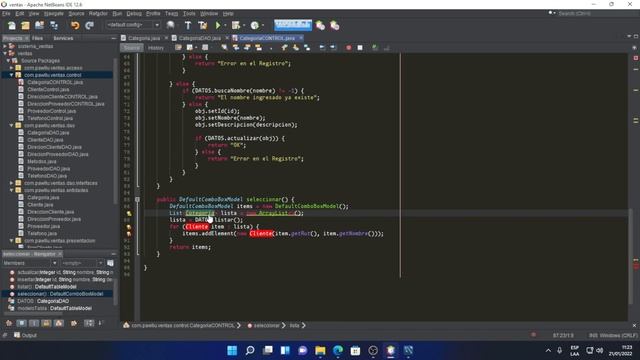
Task: Click the editor vertical scrollbar
Action: tap(631, 255)
